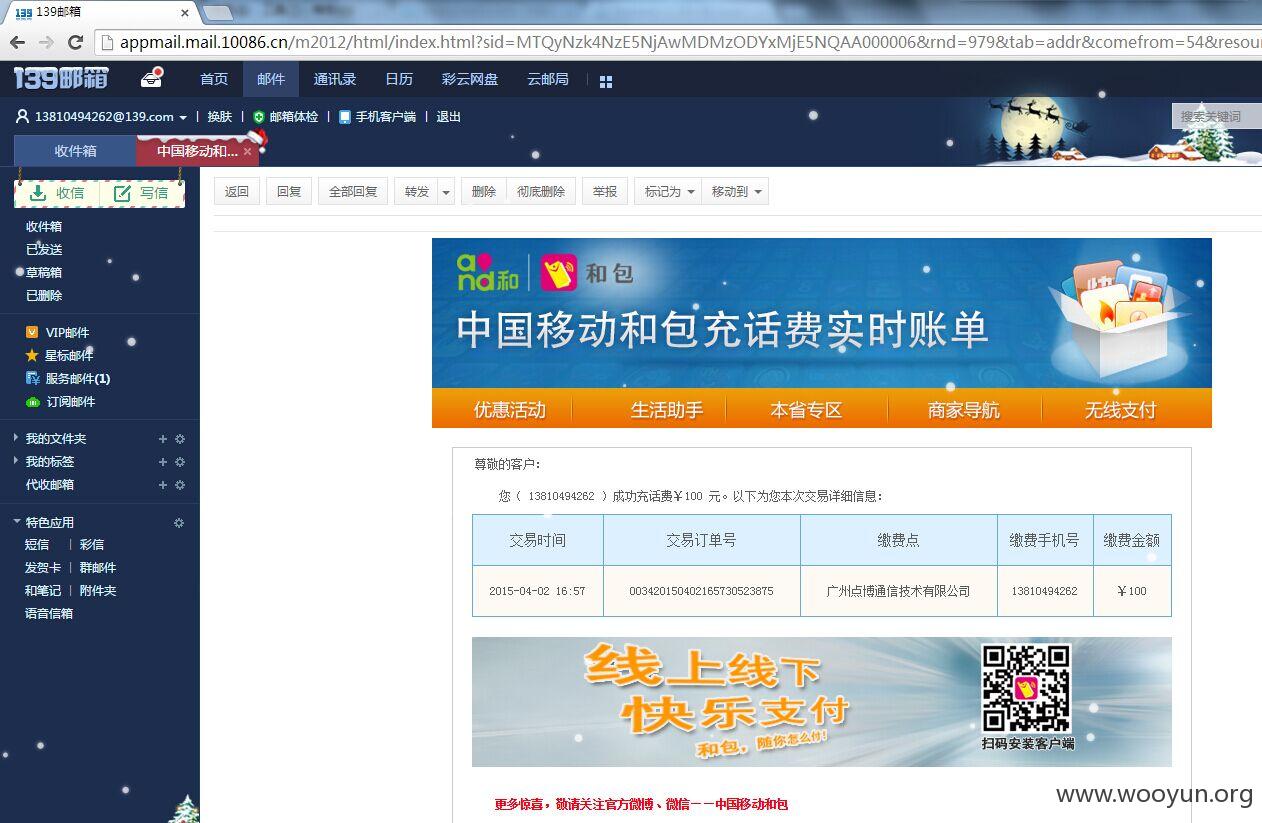Click the VIP邮件 badge icon

tap(32, 332)
